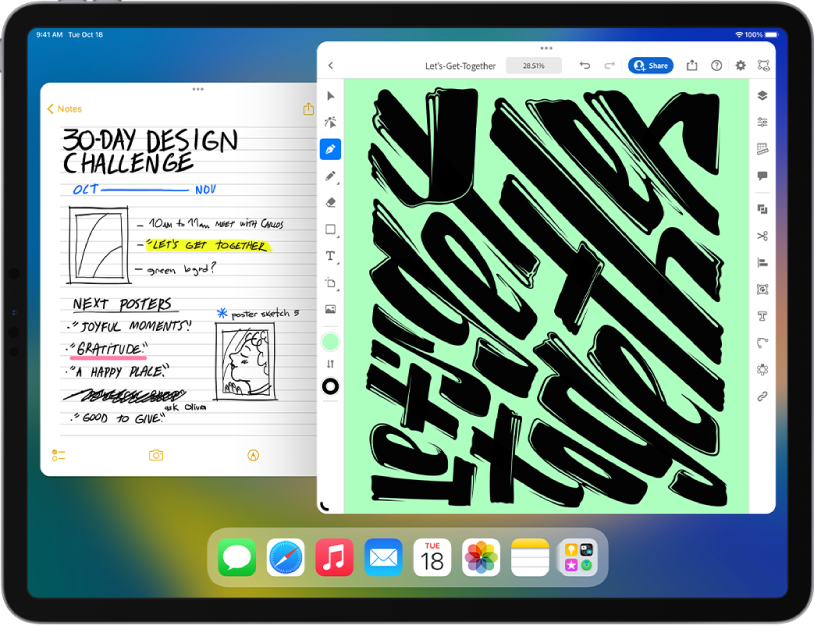Launch Photos from the Dock
Viewport: 814px width, 626px height.
pyautogui.click(x=480, y=558)
